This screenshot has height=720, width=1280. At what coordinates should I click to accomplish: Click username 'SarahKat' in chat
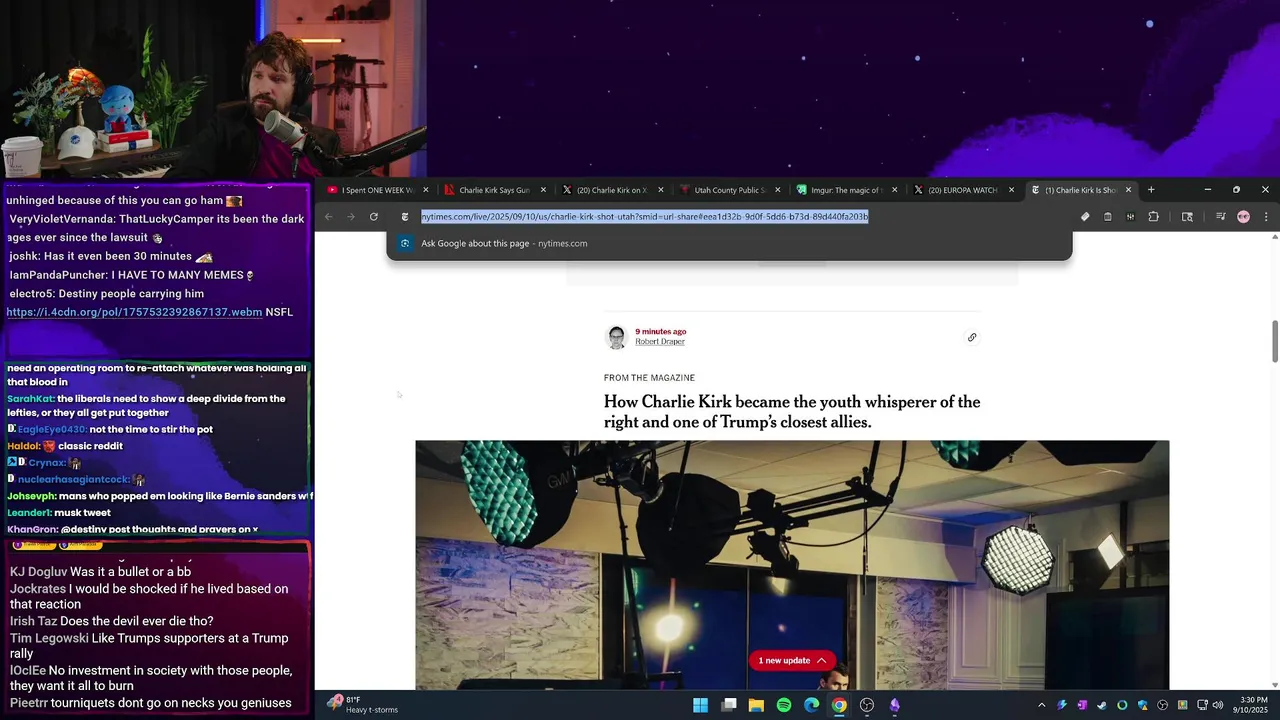click(30, 399)
